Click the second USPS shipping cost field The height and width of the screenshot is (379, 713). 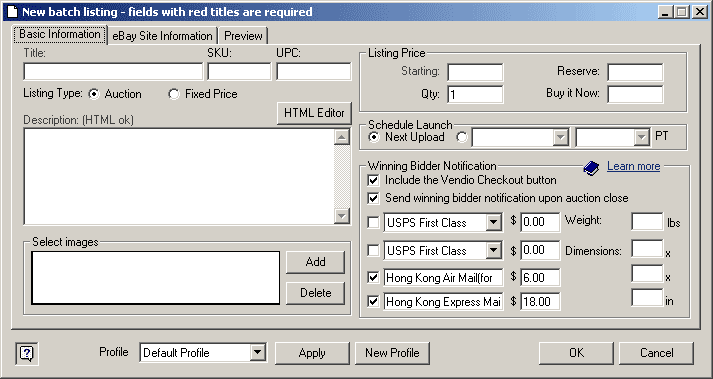[540, 251]
